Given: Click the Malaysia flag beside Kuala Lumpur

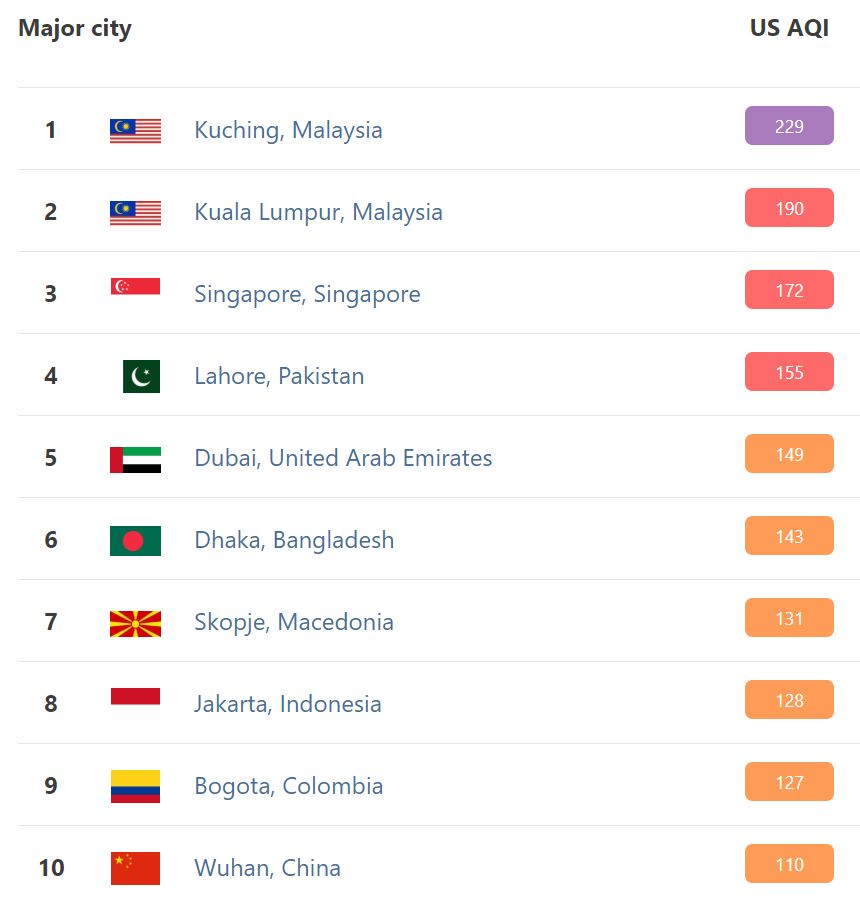Looking at the screenshot, I should coord(135,212).
